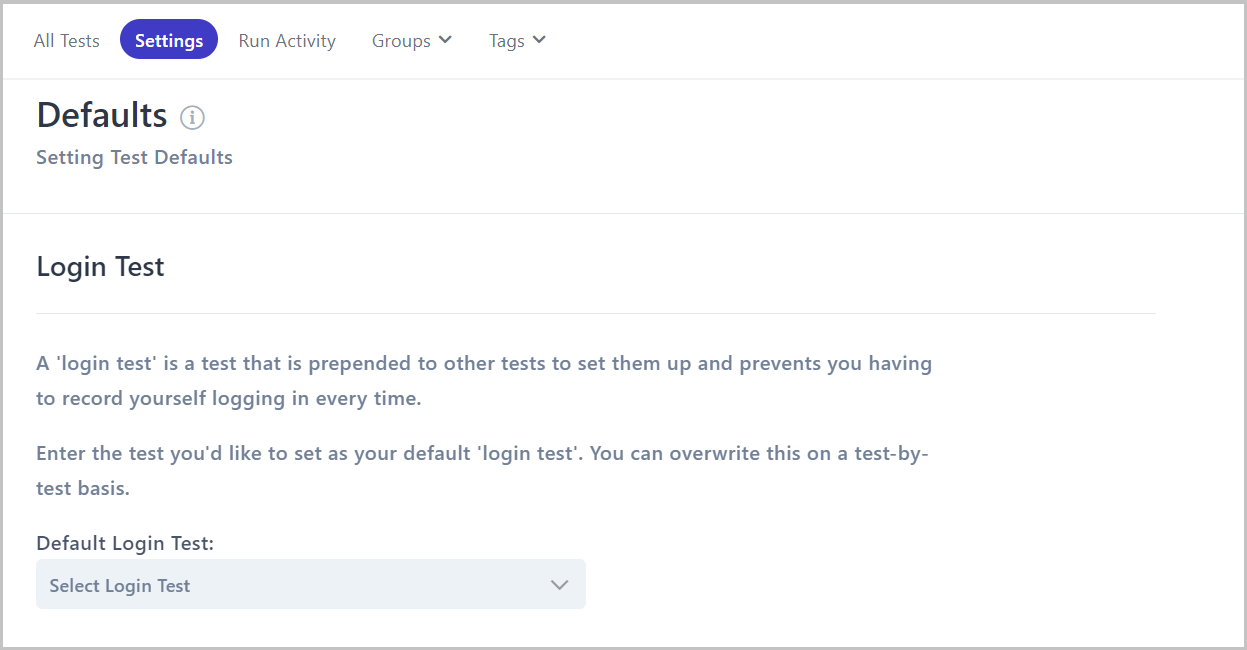Expand the Tags dropdown menu
The height and width of the screenshot is (650, 1247).
[517, 40]
